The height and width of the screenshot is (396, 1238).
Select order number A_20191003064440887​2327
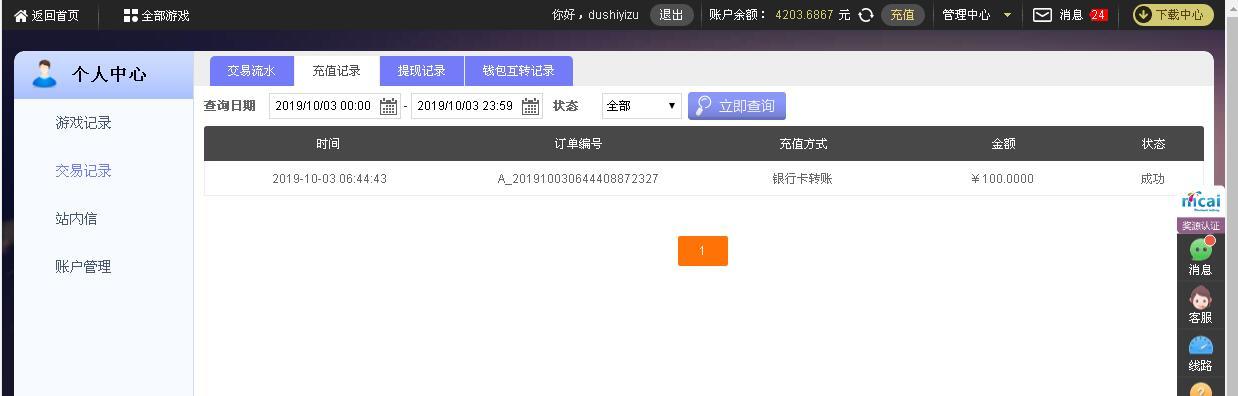point(578,179)
